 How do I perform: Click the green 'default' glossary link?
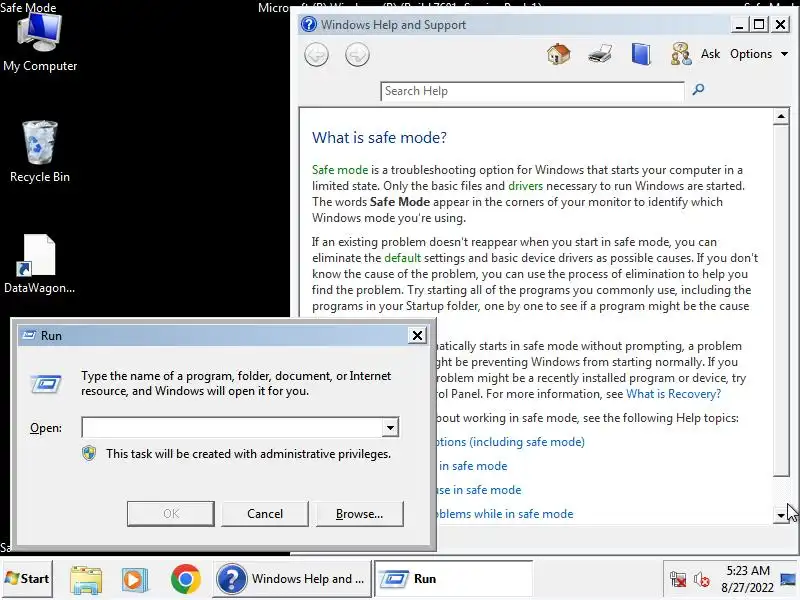tap(403, 258)
